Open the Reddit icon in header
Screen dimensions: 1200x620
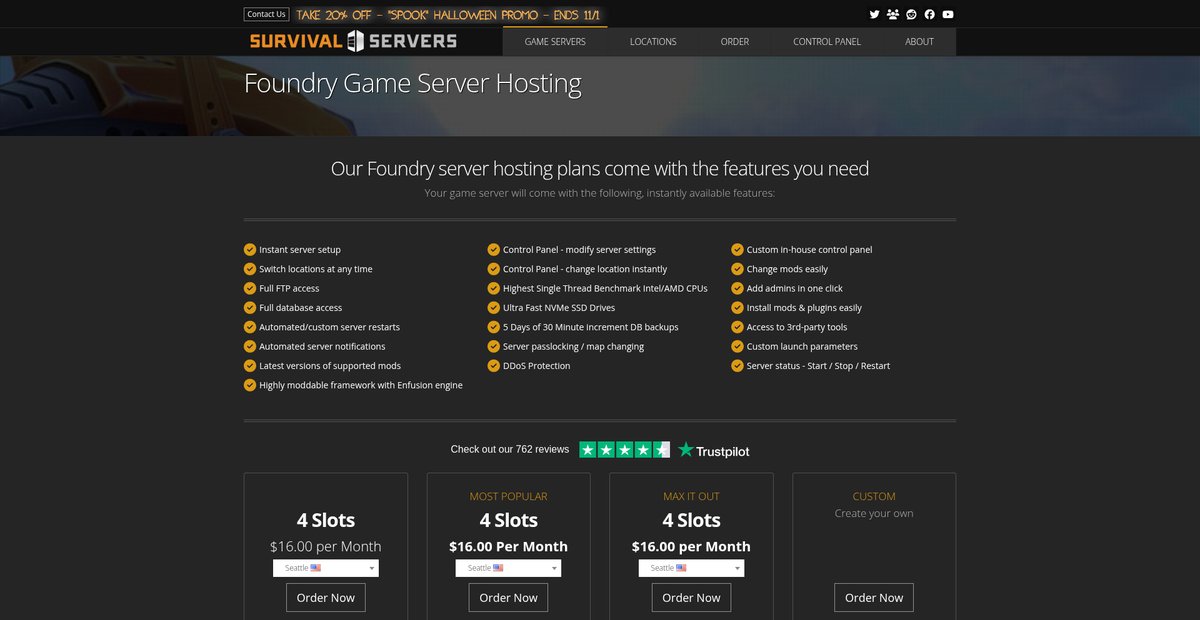(911, 14)
